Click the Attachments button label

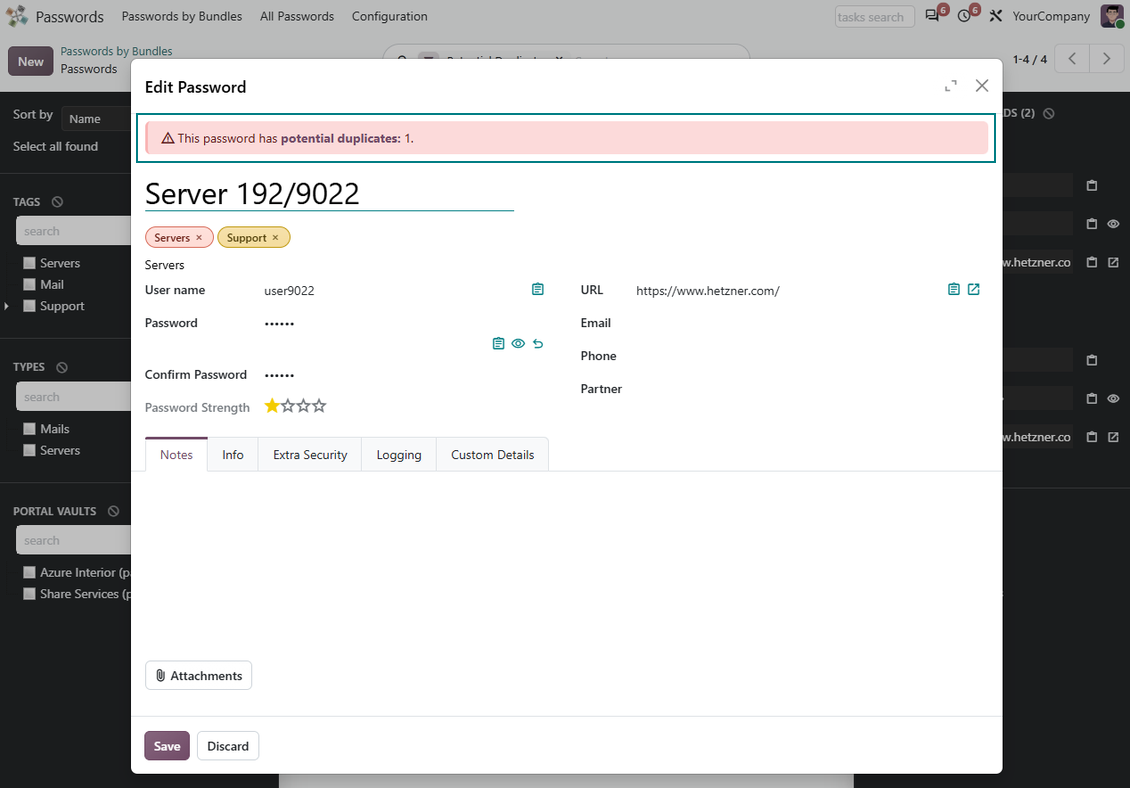[206, 676]
